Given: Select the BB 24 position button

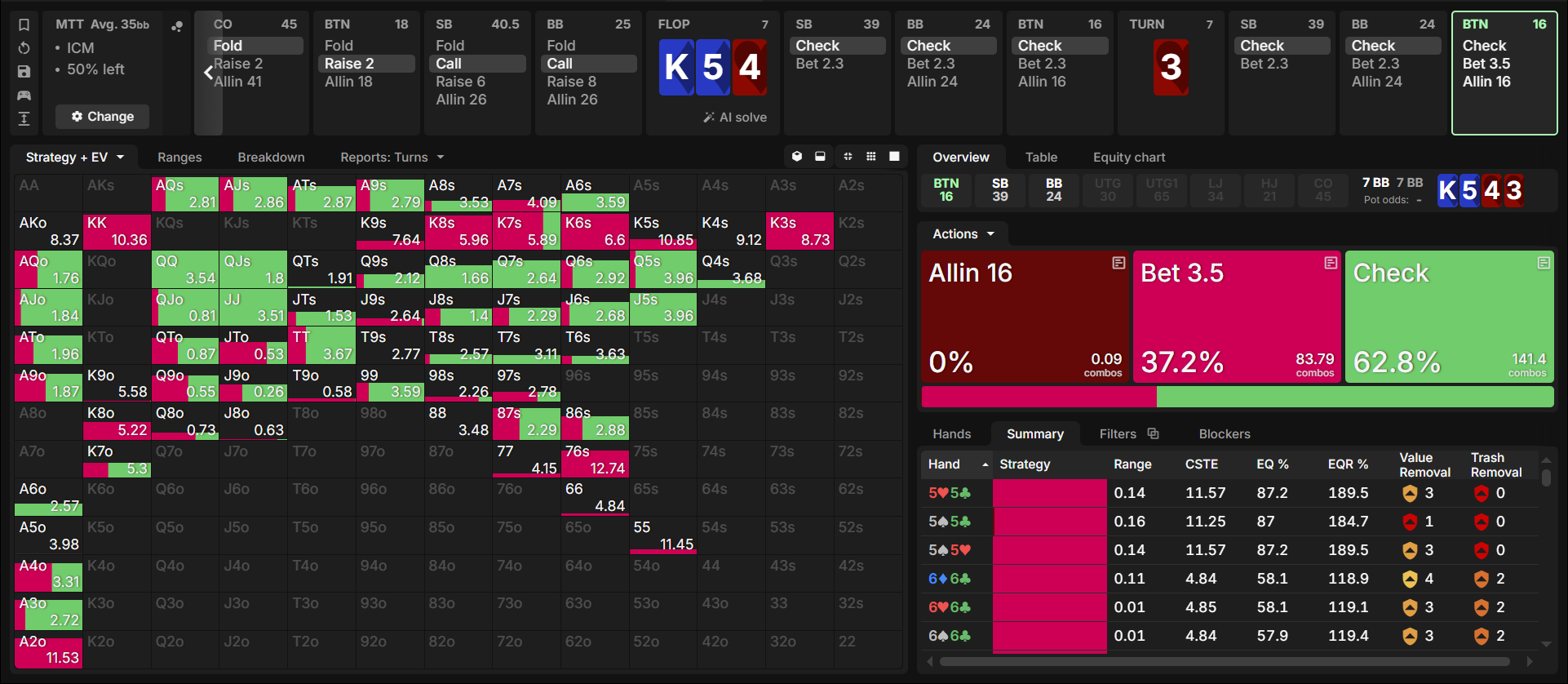Looking at the screenshot, I should [1054, 190].
